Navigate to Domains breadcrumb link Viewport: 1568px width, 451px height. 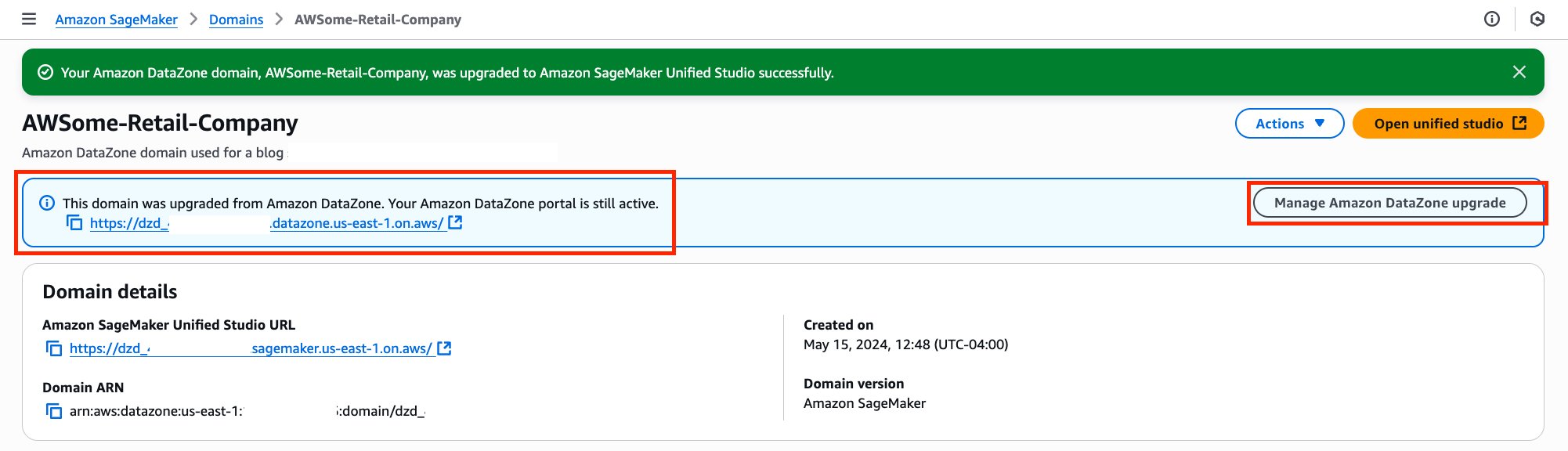236,20
